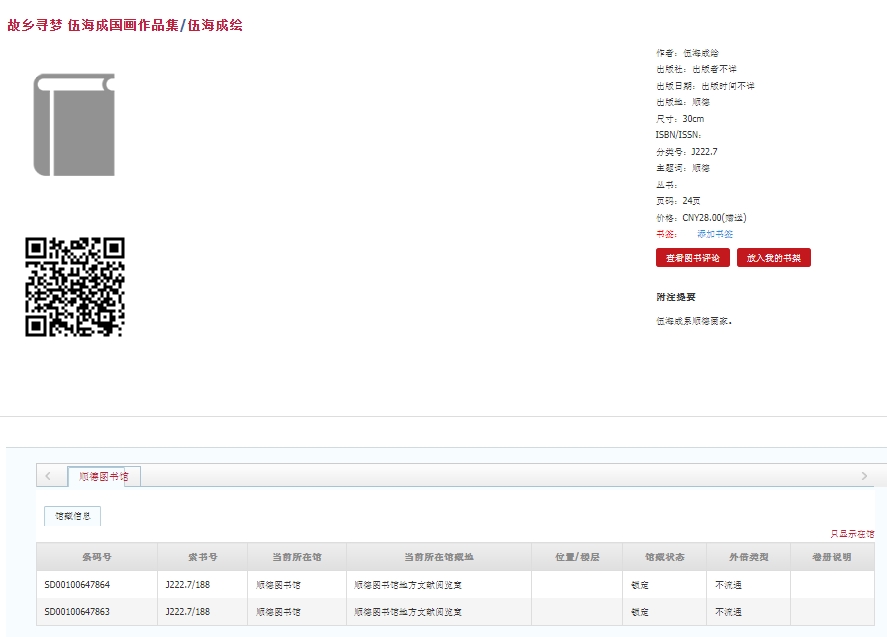Click the 馆藏状态 column header
The image size is (887, 637).
click(665, 557)
